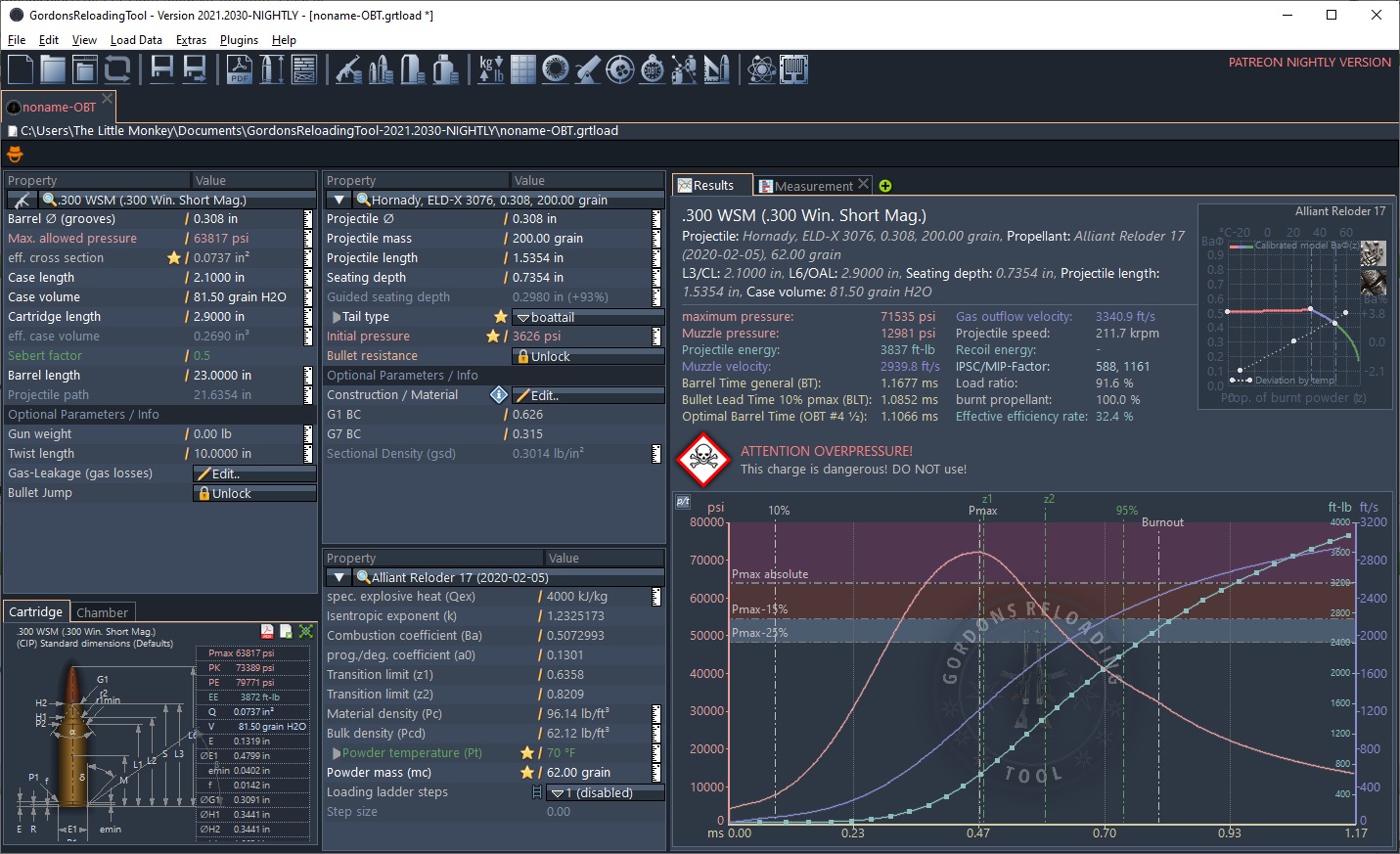Toggle star on Powder temperature row
The height and width of the screenshot is (854, 1400).
(527, 753)
